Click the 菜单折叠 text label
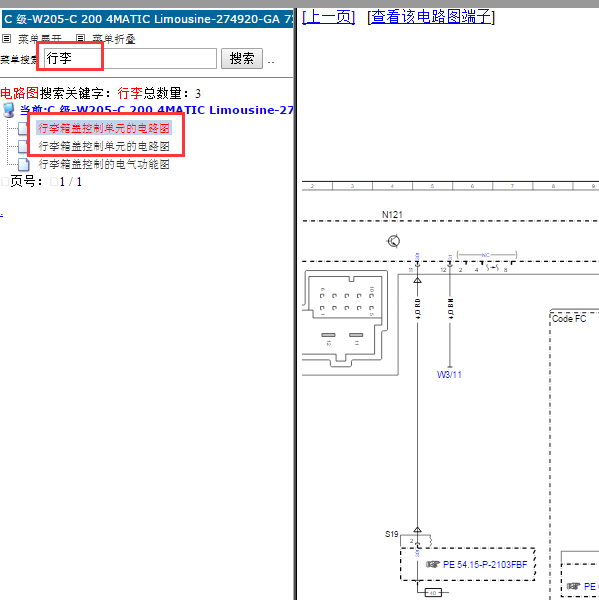The image size is (599, 600). click(114, 39)
